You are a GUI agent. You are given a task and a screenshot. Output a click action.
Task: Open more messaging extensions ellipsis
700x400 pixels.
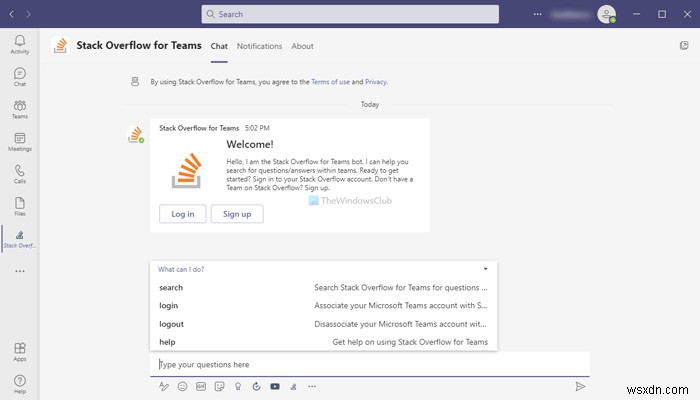pos(312,386)
